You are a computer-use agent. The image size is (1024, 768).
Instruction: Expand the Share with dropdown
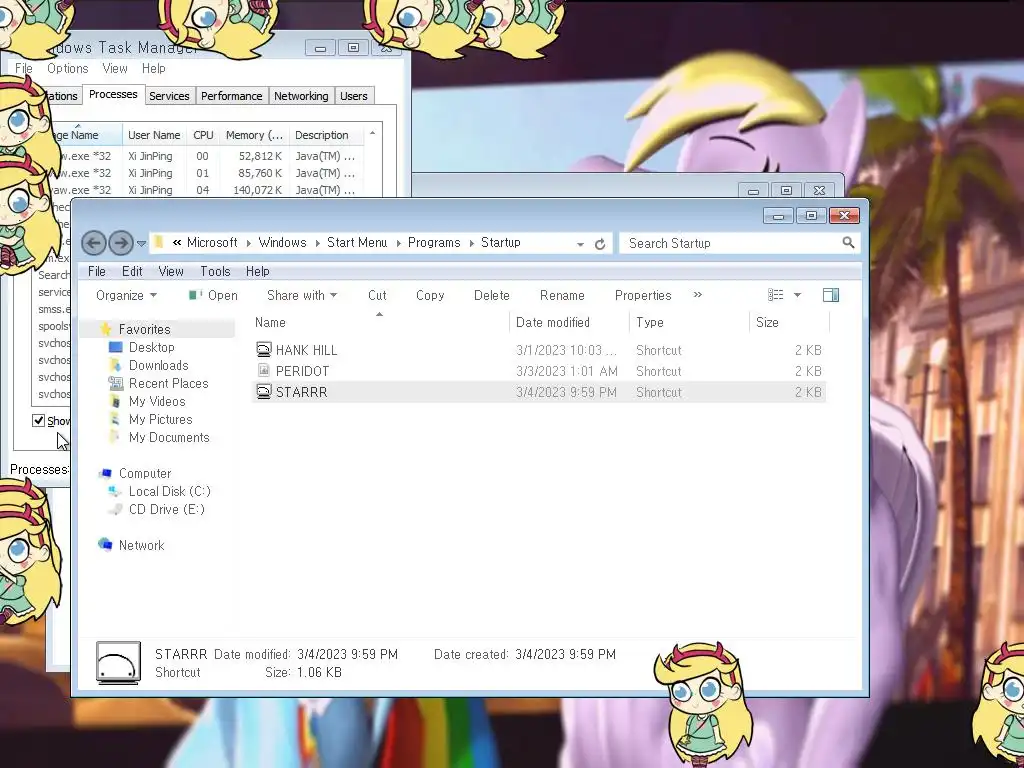pos(302,295)
